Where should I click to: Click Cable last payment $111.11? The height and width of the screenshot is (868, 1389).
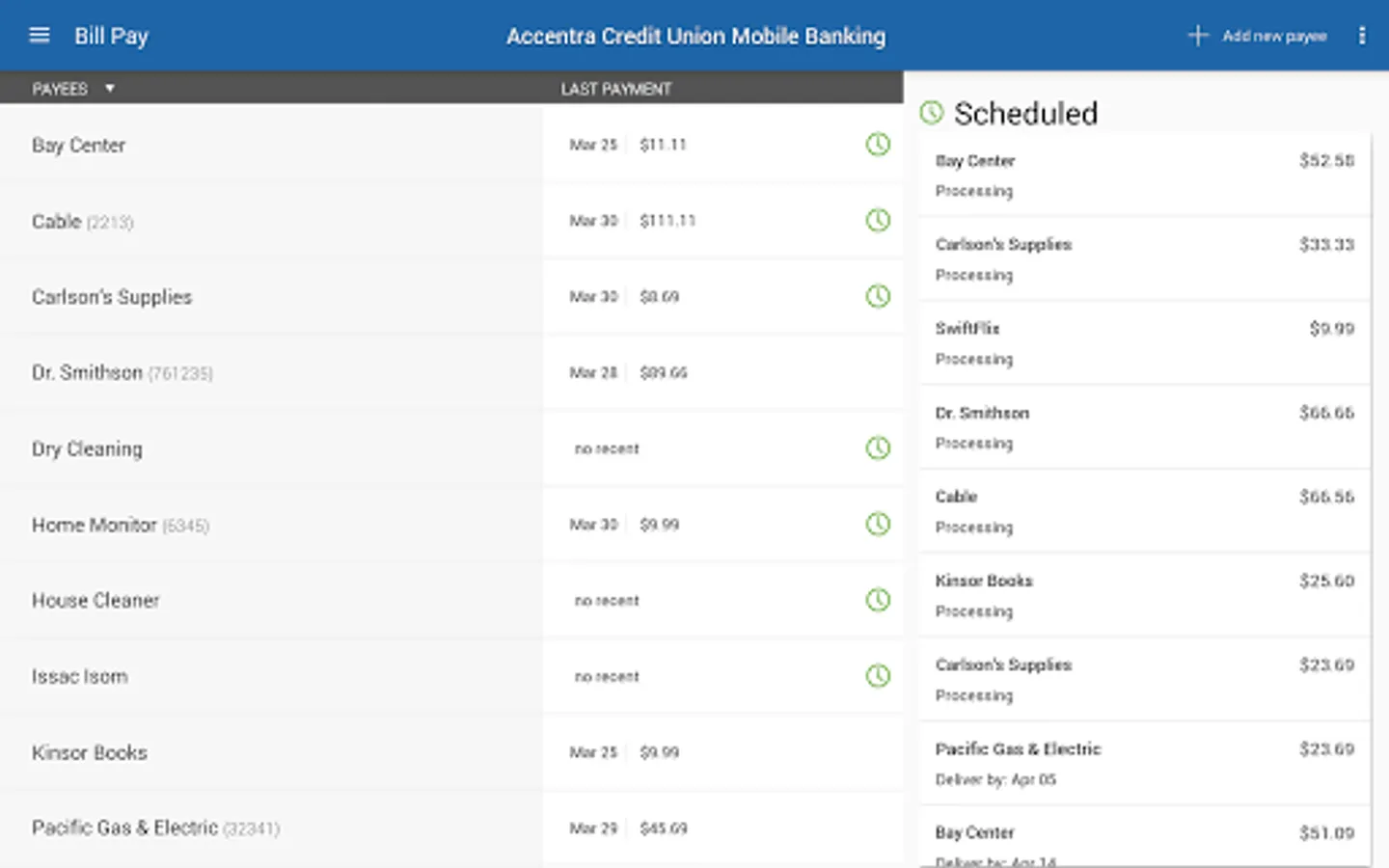[667, 221]
